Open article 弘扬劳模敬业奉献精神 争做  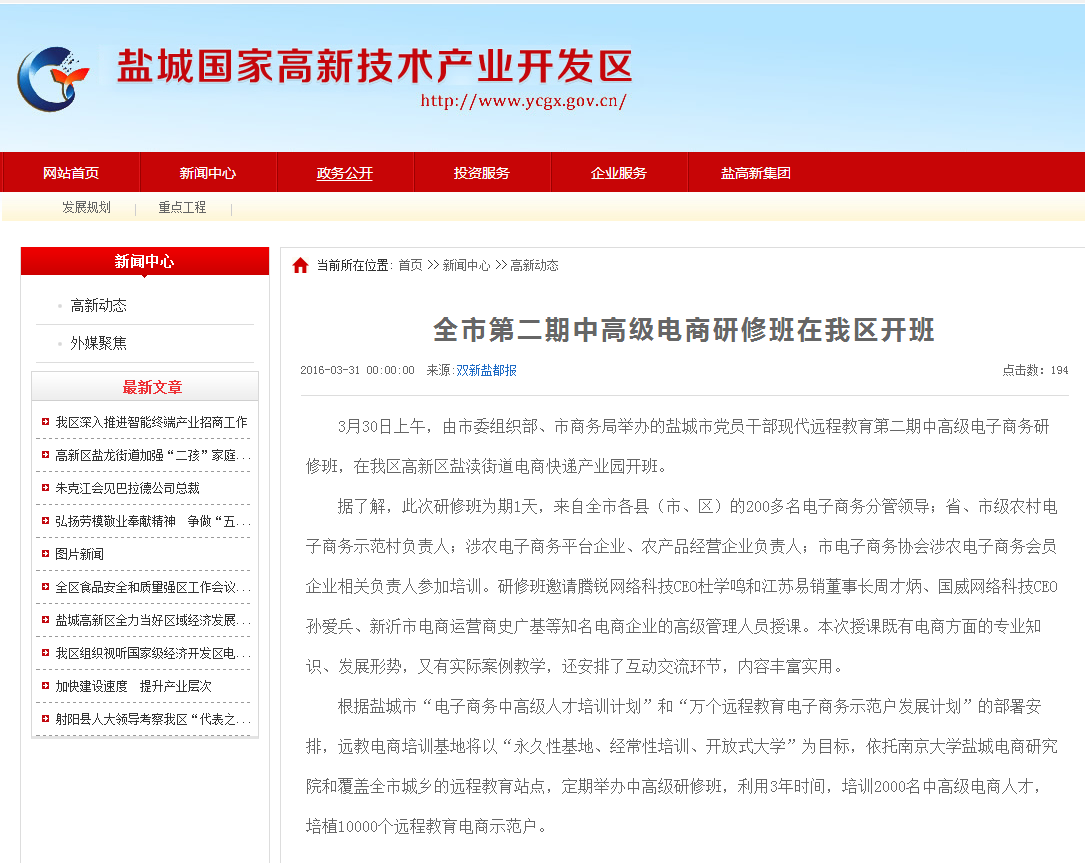153,521
